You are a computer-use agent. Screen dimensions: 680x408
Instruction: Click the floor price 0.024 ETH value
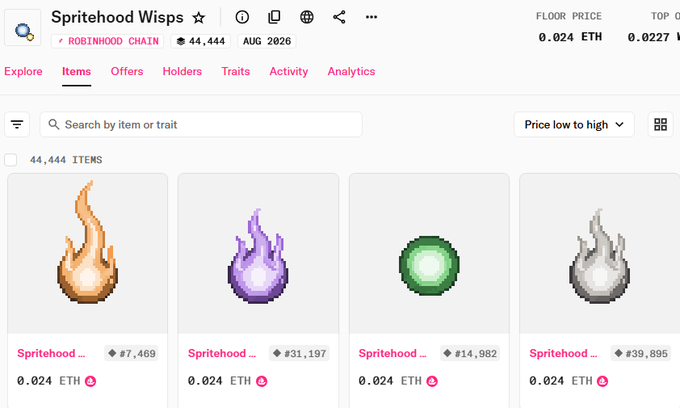click(x=570, y=37)
